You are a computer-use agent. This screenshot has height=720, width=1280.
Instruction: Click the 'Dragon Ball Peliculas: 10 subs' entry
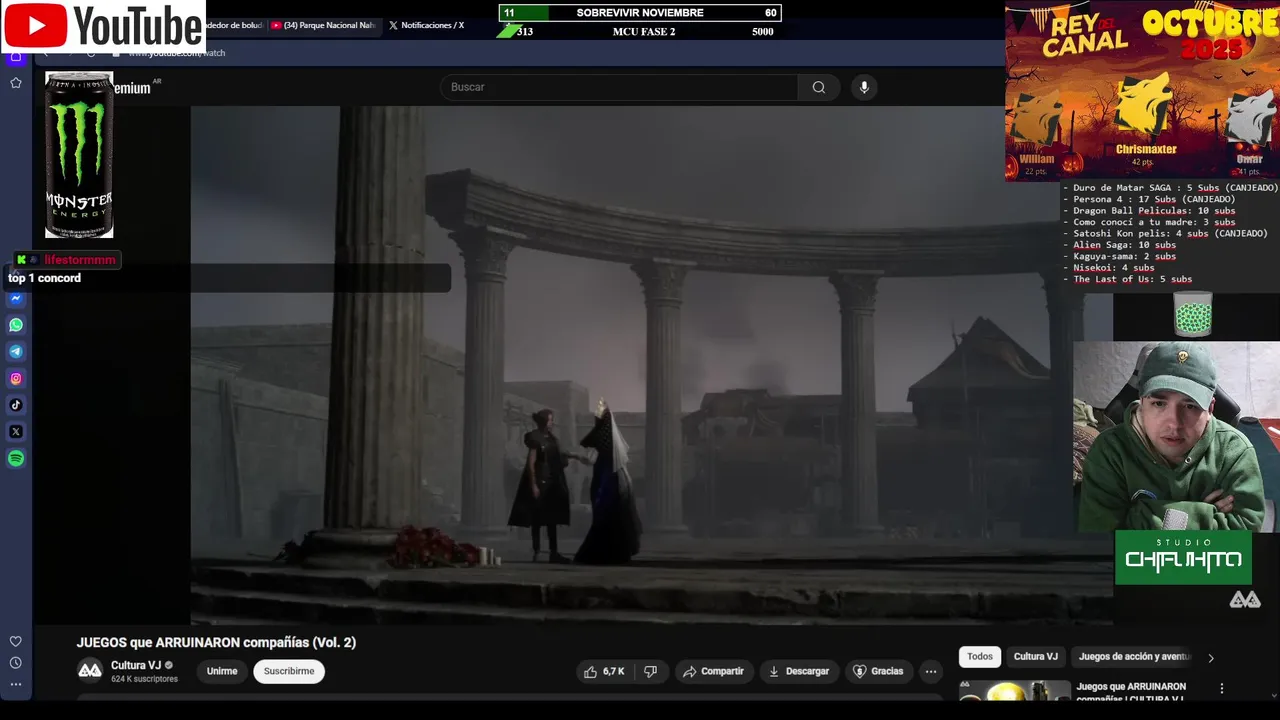point(1154,211)
